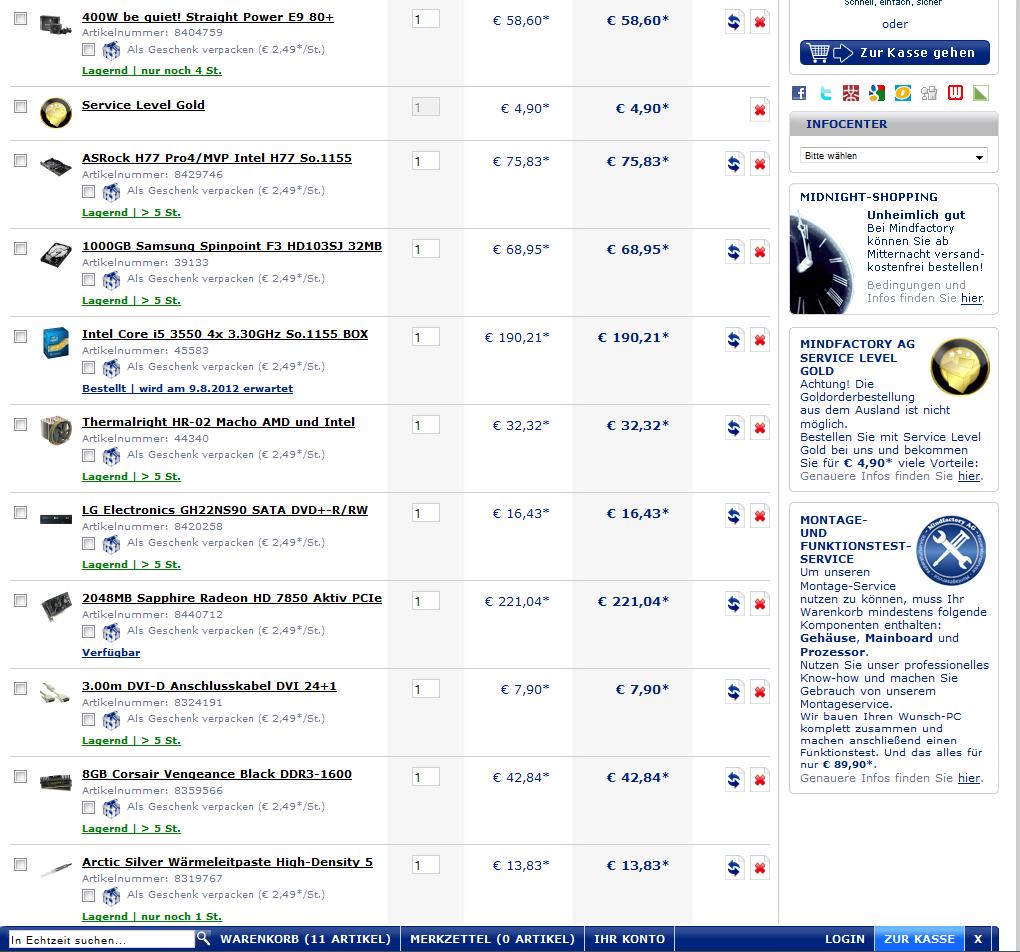1020x952 pixels.
Task: Click Zur Kasse in bottom bar
Action: click(919, 939)
